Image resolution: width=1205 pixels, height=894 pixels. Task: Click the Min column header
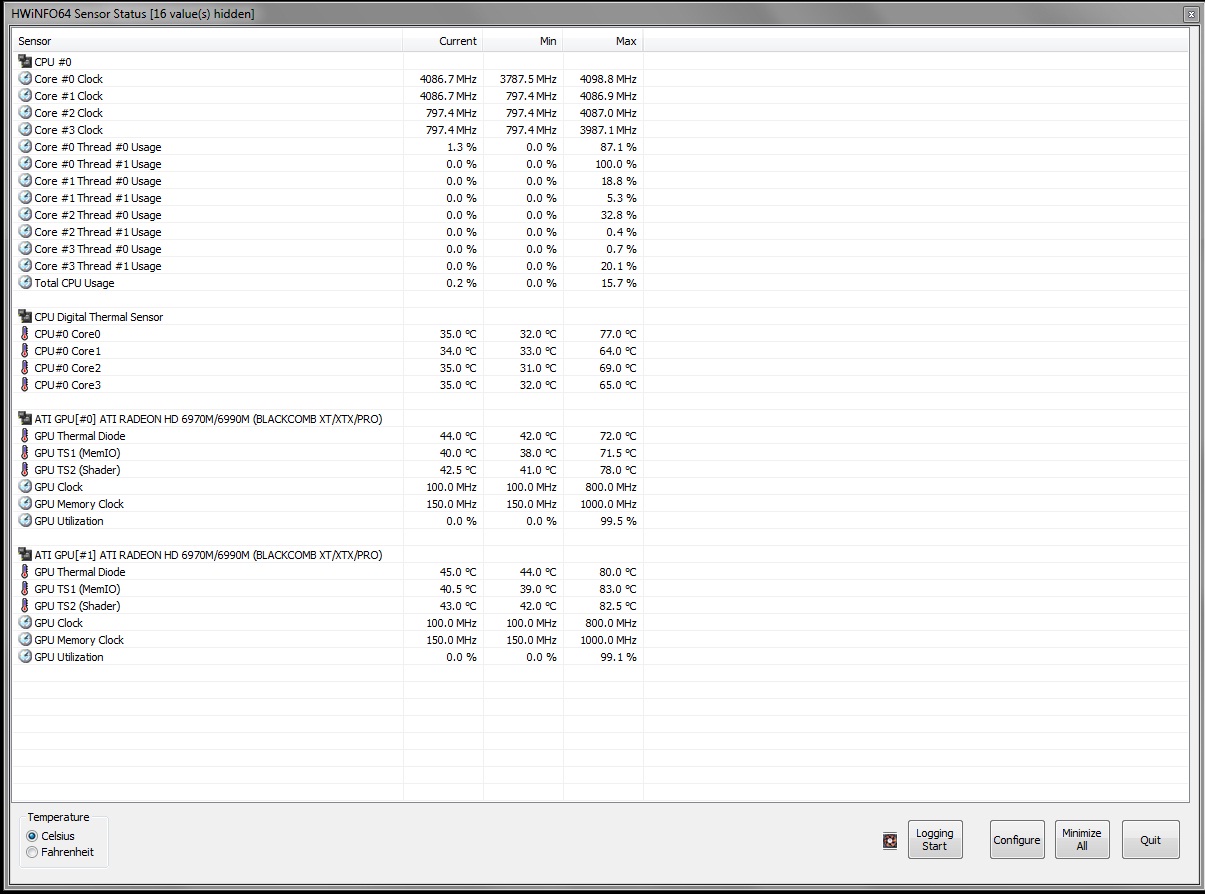pos(523,41)
